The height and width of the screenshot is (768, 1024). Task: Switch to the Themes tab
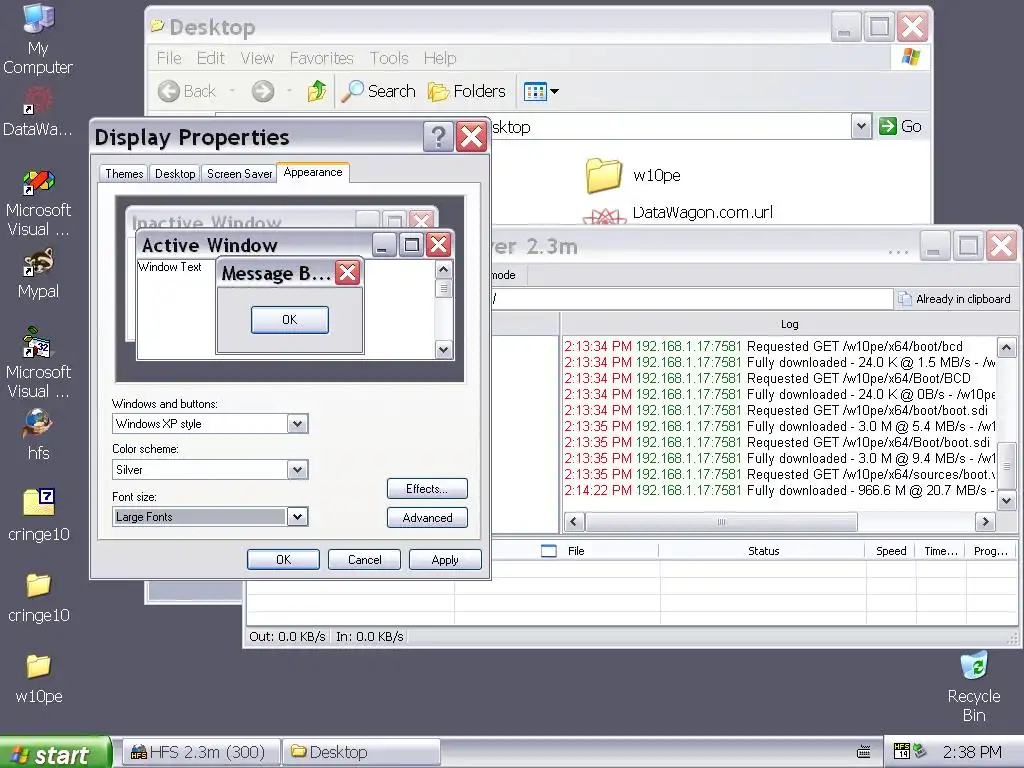coord(124,174)
